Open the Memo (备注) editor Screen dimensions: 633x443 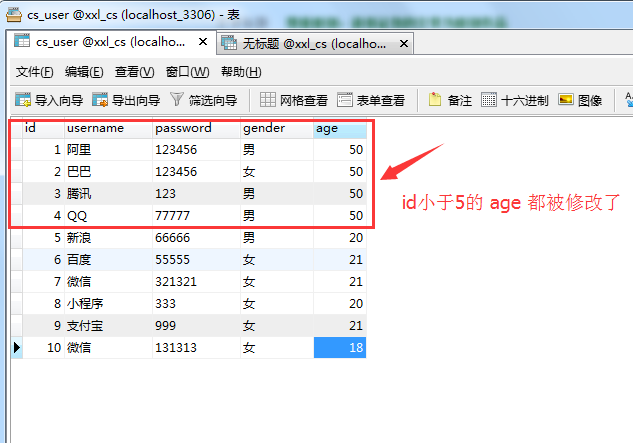[450, 100]
